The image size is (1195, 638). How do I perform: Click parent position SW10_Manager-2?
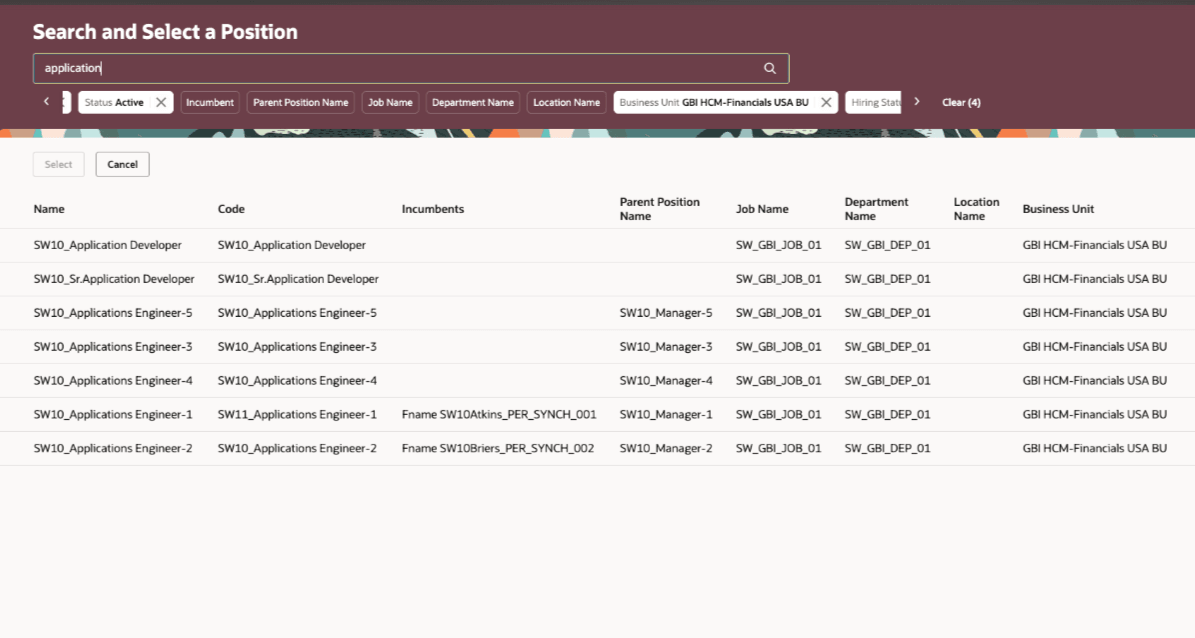click(x=666, y=448)
